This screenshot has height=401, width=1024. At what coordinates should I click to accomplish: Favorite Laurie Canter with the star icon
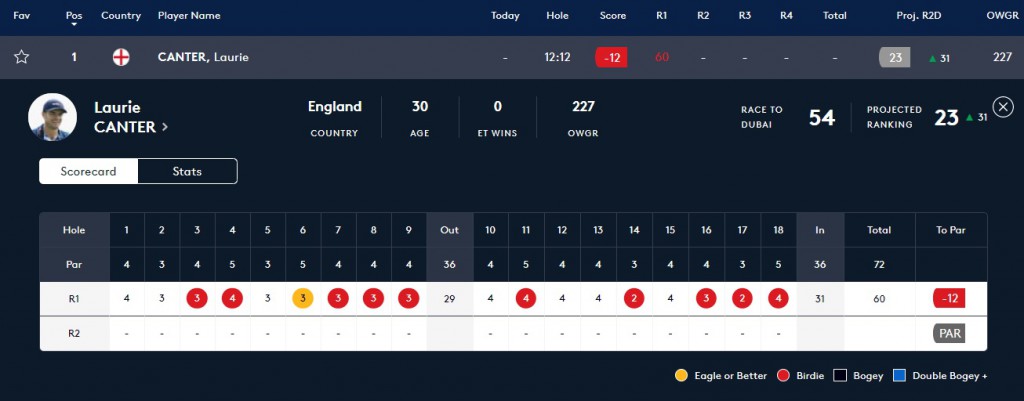(x=22, y=57)
